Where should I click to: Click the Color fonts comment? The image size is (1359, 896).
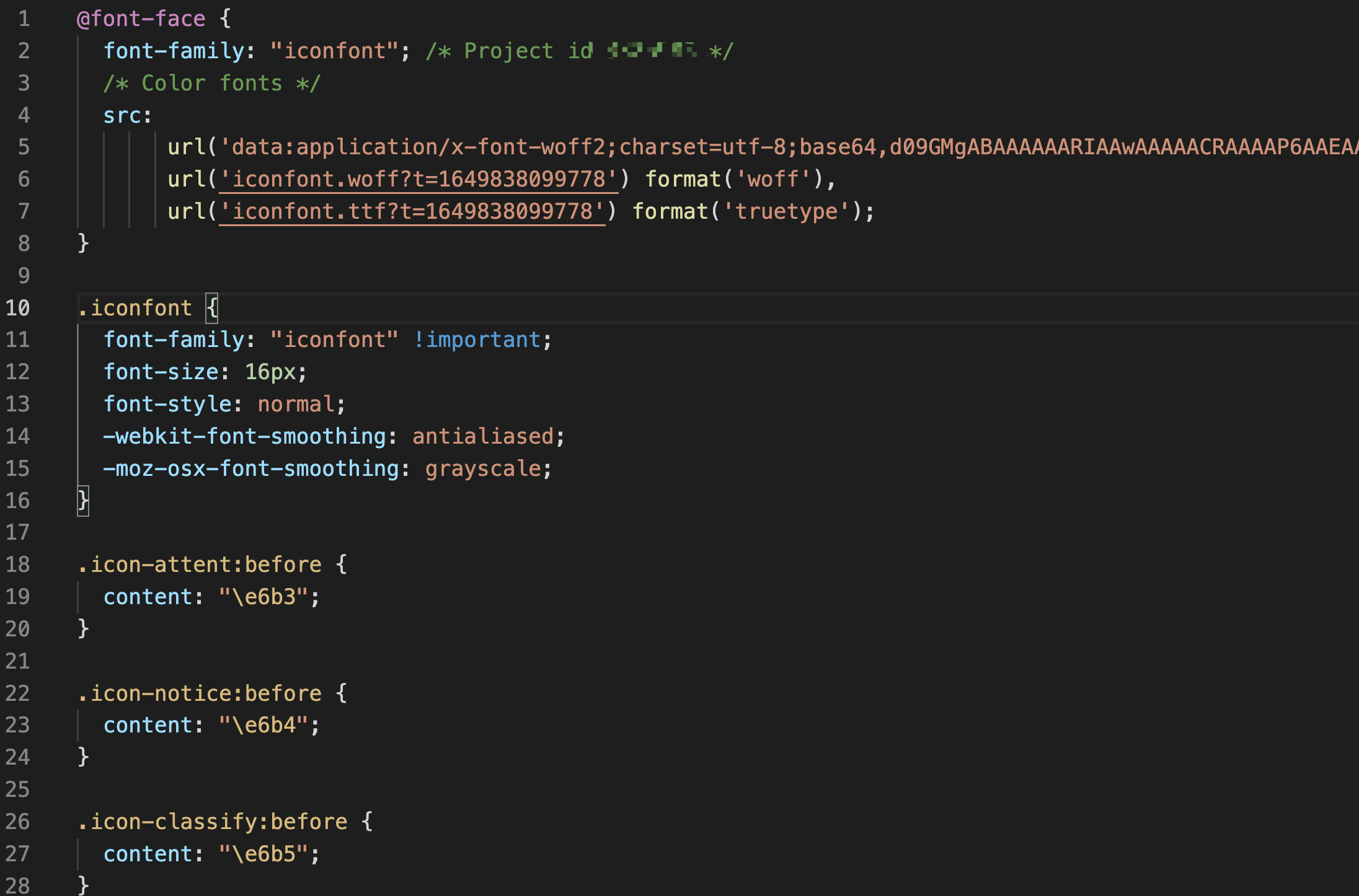click(x=212, y=83)
